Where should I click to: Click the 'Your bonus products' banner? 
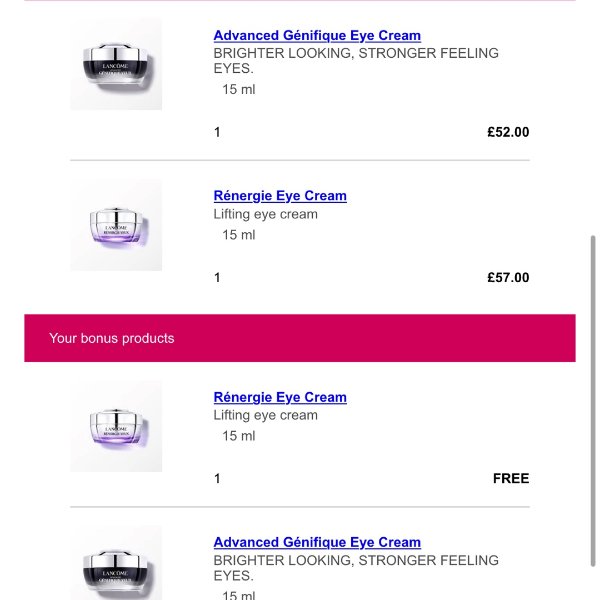pos(300,338)
